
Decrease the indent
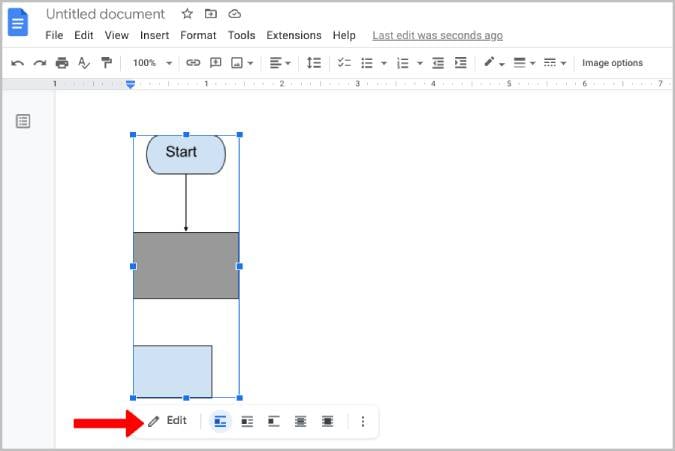coord(438,63)
